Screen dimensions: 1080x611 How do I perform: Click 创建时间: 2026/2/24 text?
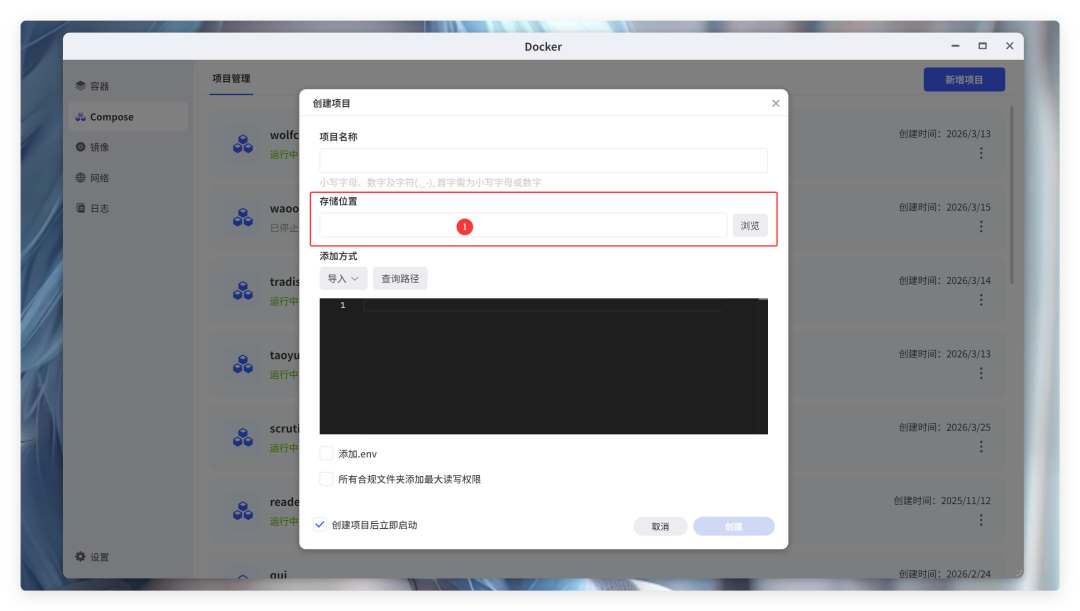(944, 573)
